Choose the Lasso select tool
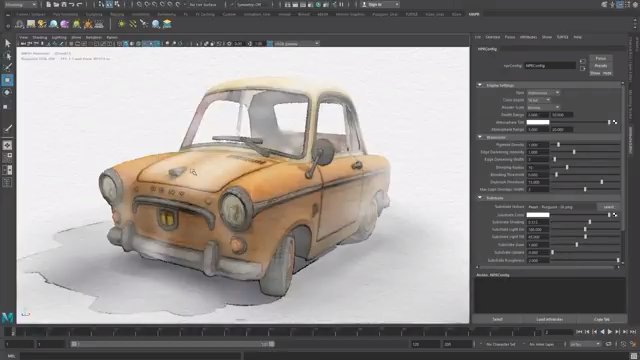Viewport: 640px width, 360px height. pos(7,56)
